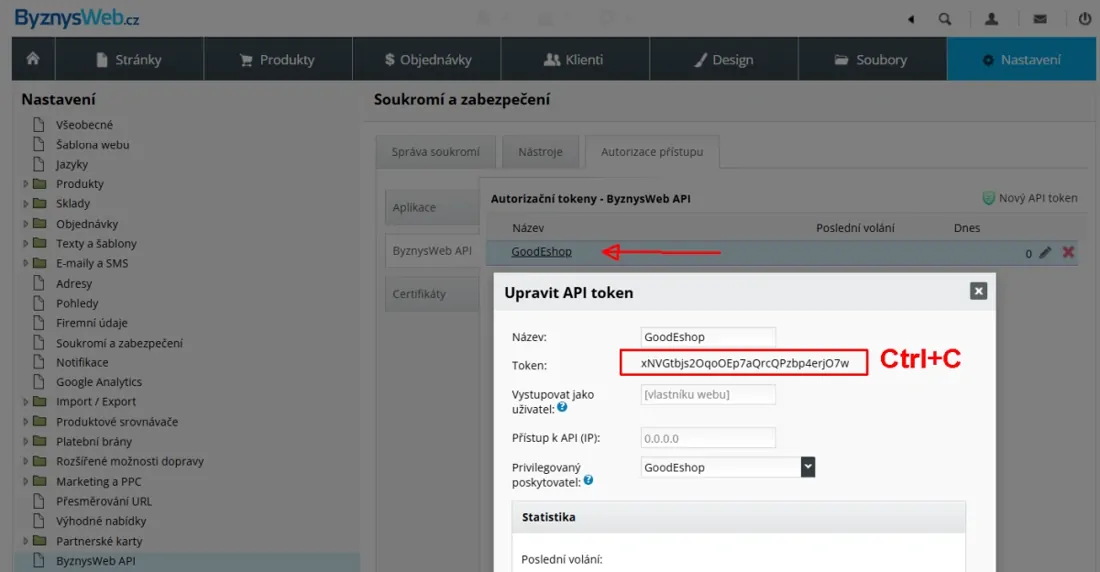Open the Soubory menu
This screenshot has width=1100, height=572.
[873, 60]
